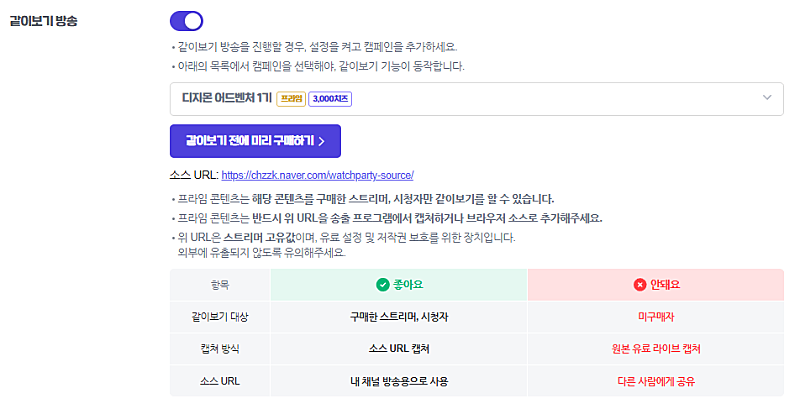Click the 캡처 방식 row label
Image resolution: width=800 pixels, height=409 pixels.
[220, 349]
